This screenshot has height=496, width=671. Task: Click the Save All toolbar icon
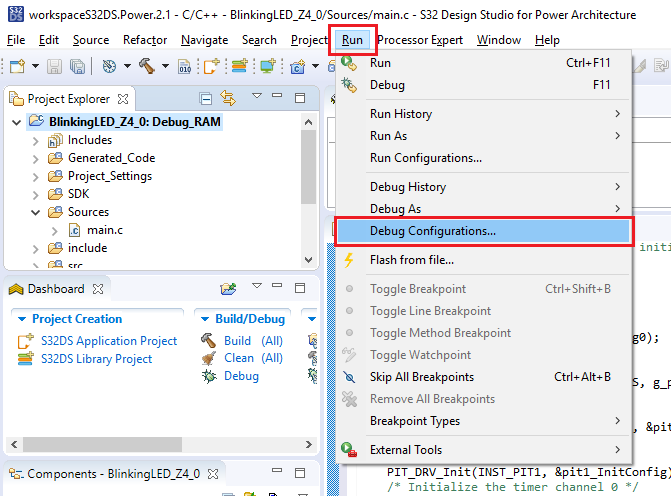pos(77,66)
